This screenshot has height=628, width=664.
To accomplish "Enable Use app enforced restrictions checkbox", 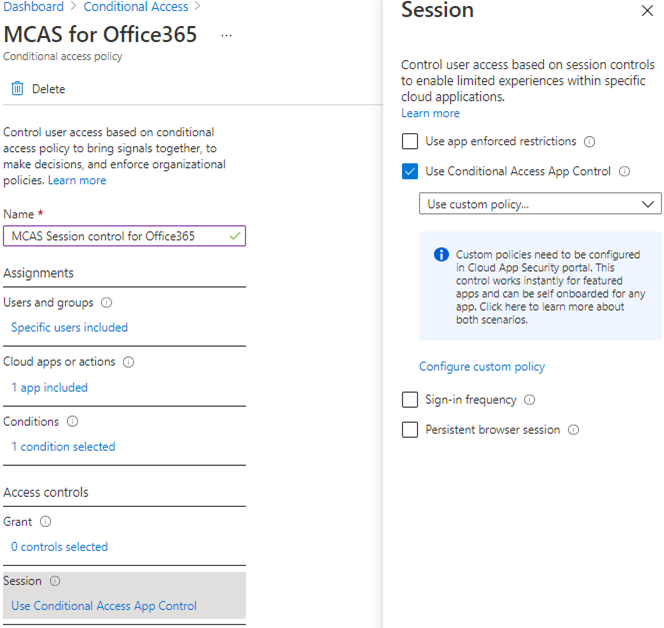I will tap(410, 142).
